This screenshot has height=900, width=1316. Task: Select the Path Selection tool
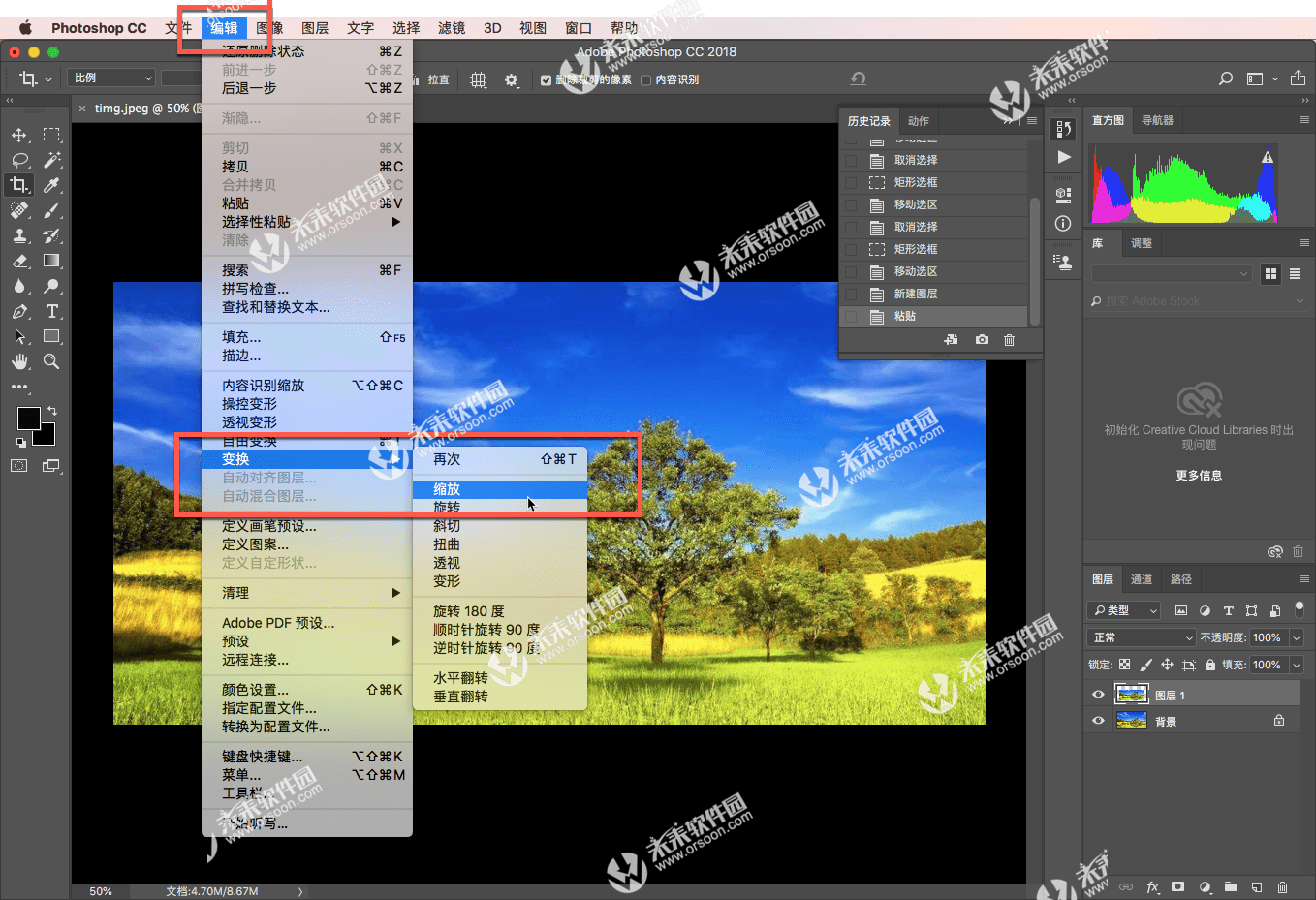pos(19,336)
